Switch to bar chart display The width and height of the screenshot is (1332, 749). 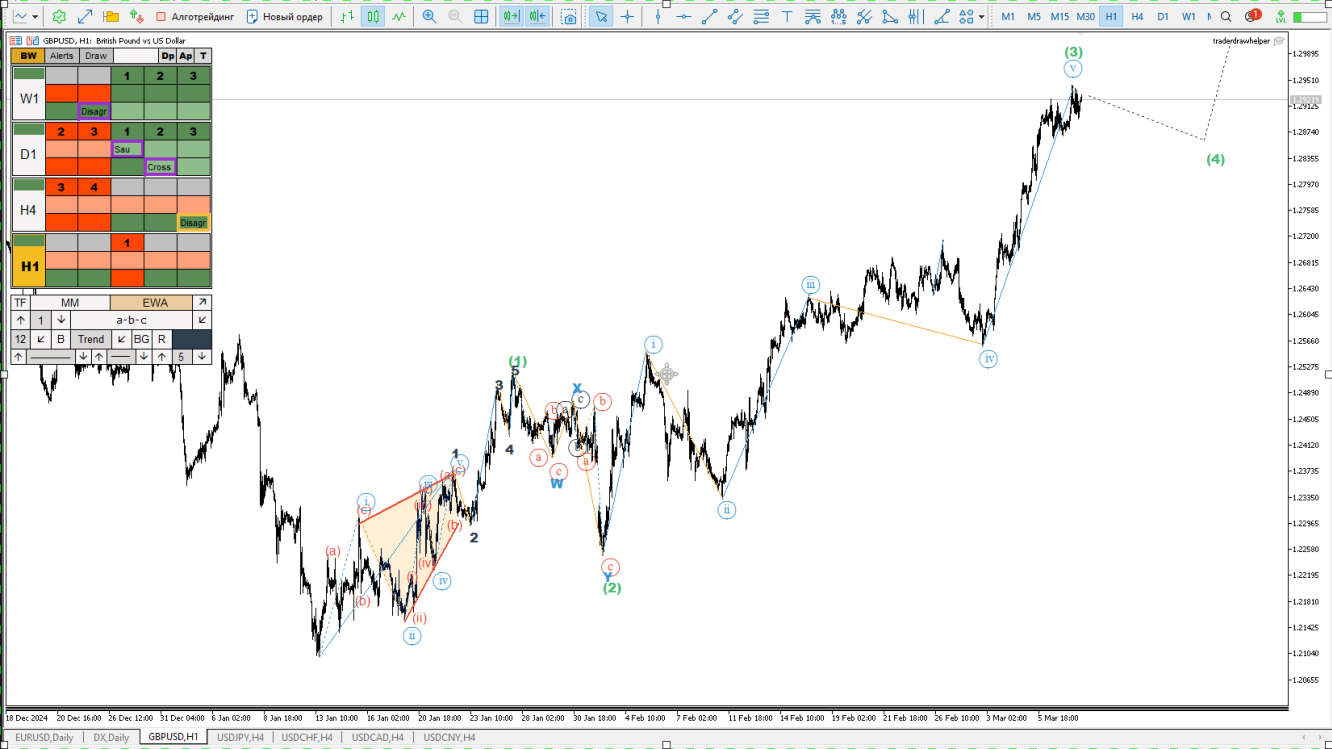pyautogui.click(x=347, y=17)
